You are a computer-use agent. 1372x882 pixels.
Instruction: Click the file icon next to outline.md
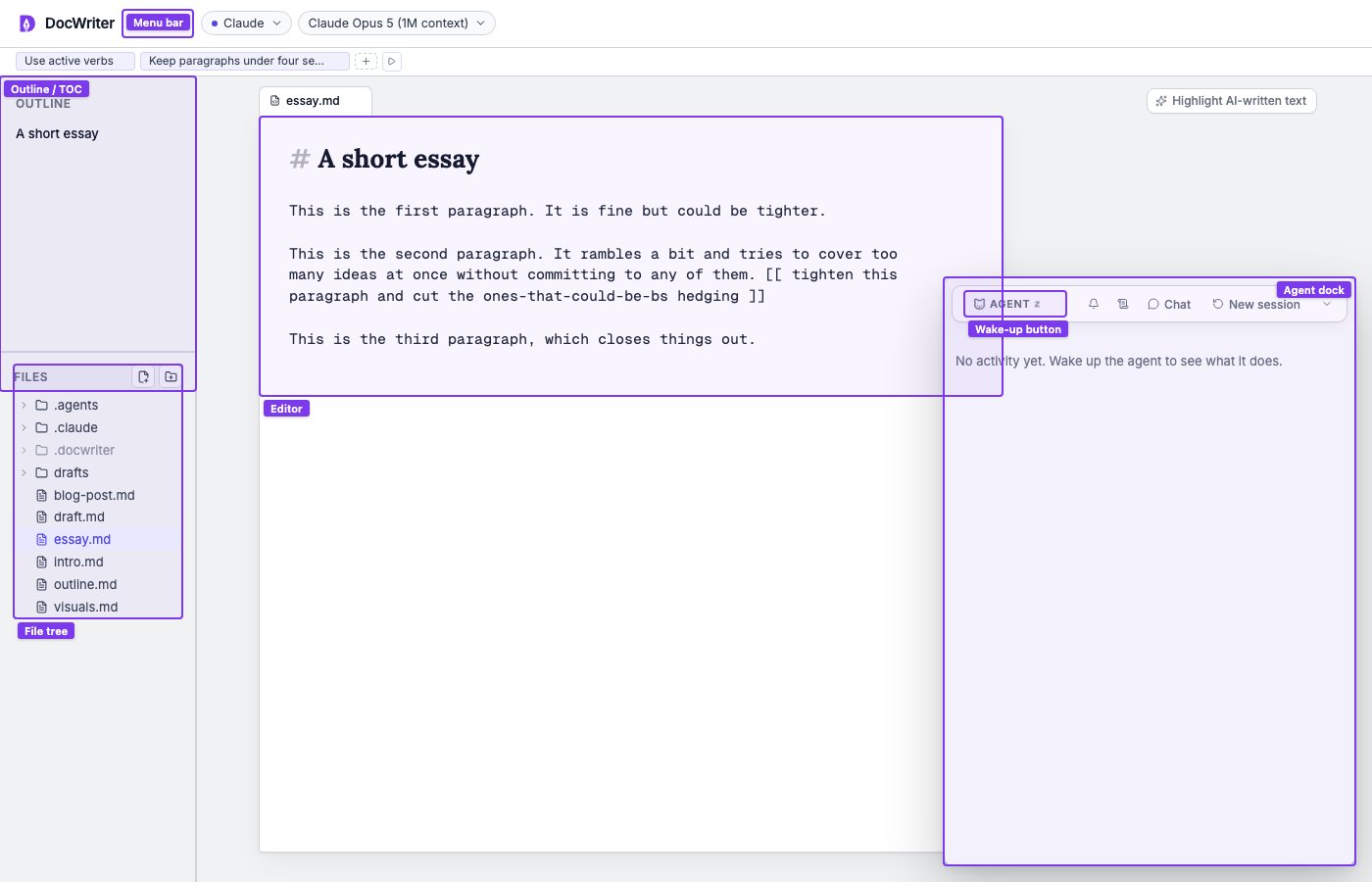(x=41, y=585)
